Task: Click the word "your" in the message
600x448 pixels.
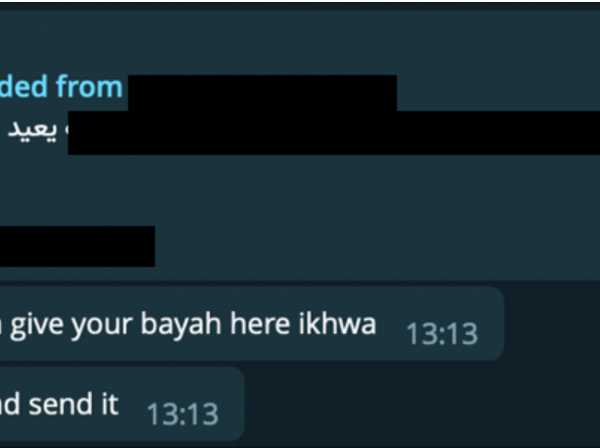Action: coord(102,326)
